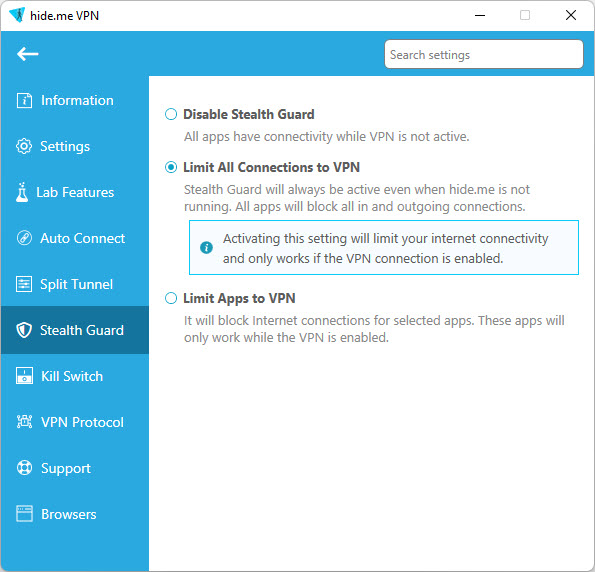Go to the Lab Features label
Viewport: 595px width, 572px height.
[75, 192]
